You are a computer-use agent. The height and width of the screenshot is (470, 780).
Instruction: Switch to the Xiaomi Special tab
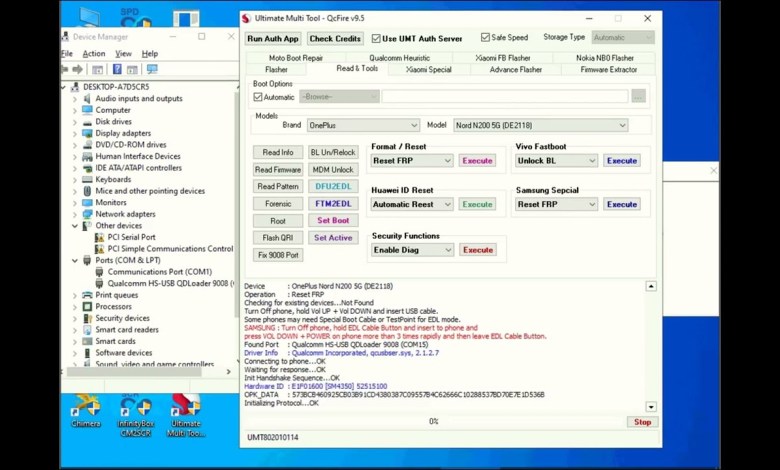(428, 70)
